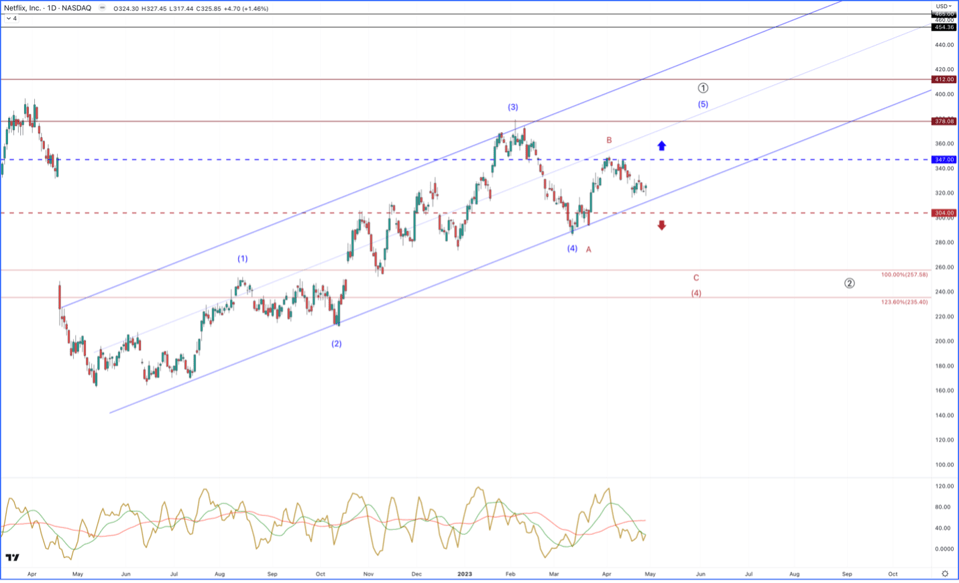This screenshot has height=583, width=959.
Task: Select the red (4) wave label near C
Action: (x=696, y=293)
